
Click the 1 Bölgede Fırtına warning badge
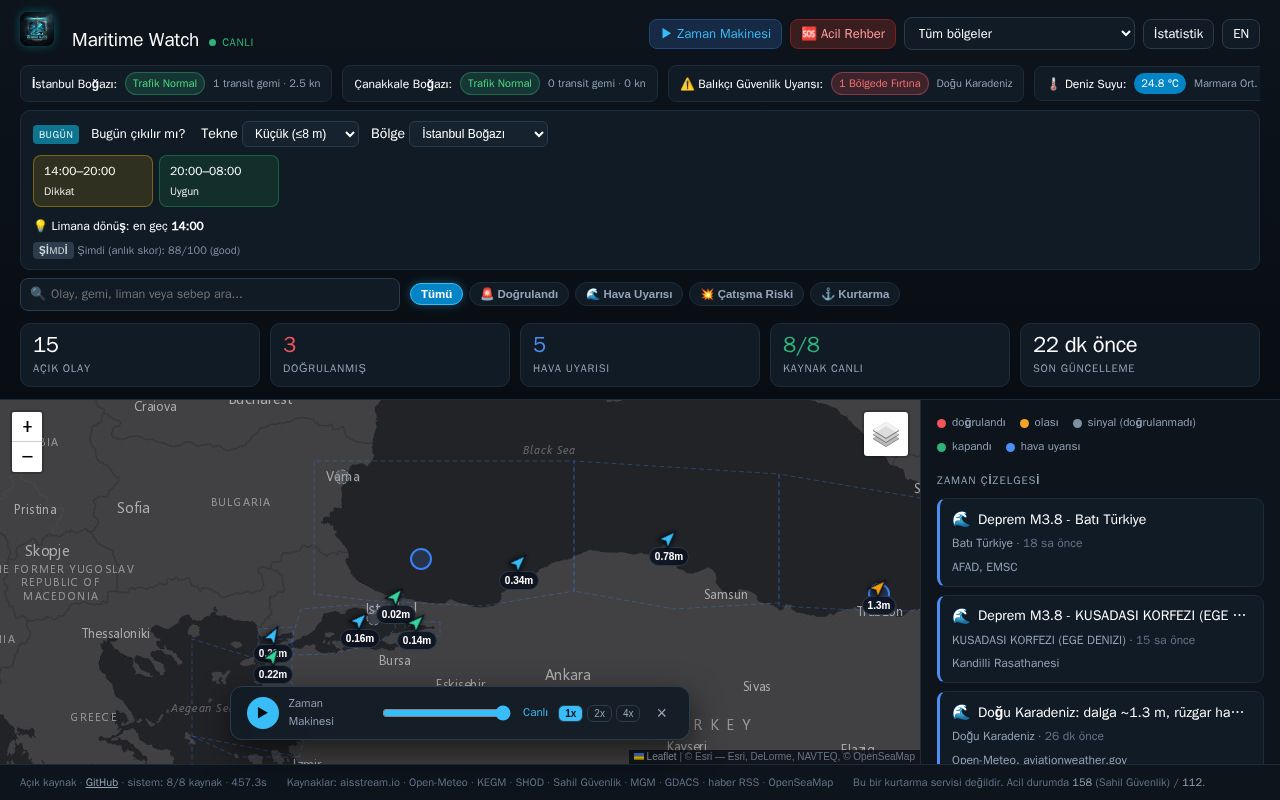(x=880, y=83)
